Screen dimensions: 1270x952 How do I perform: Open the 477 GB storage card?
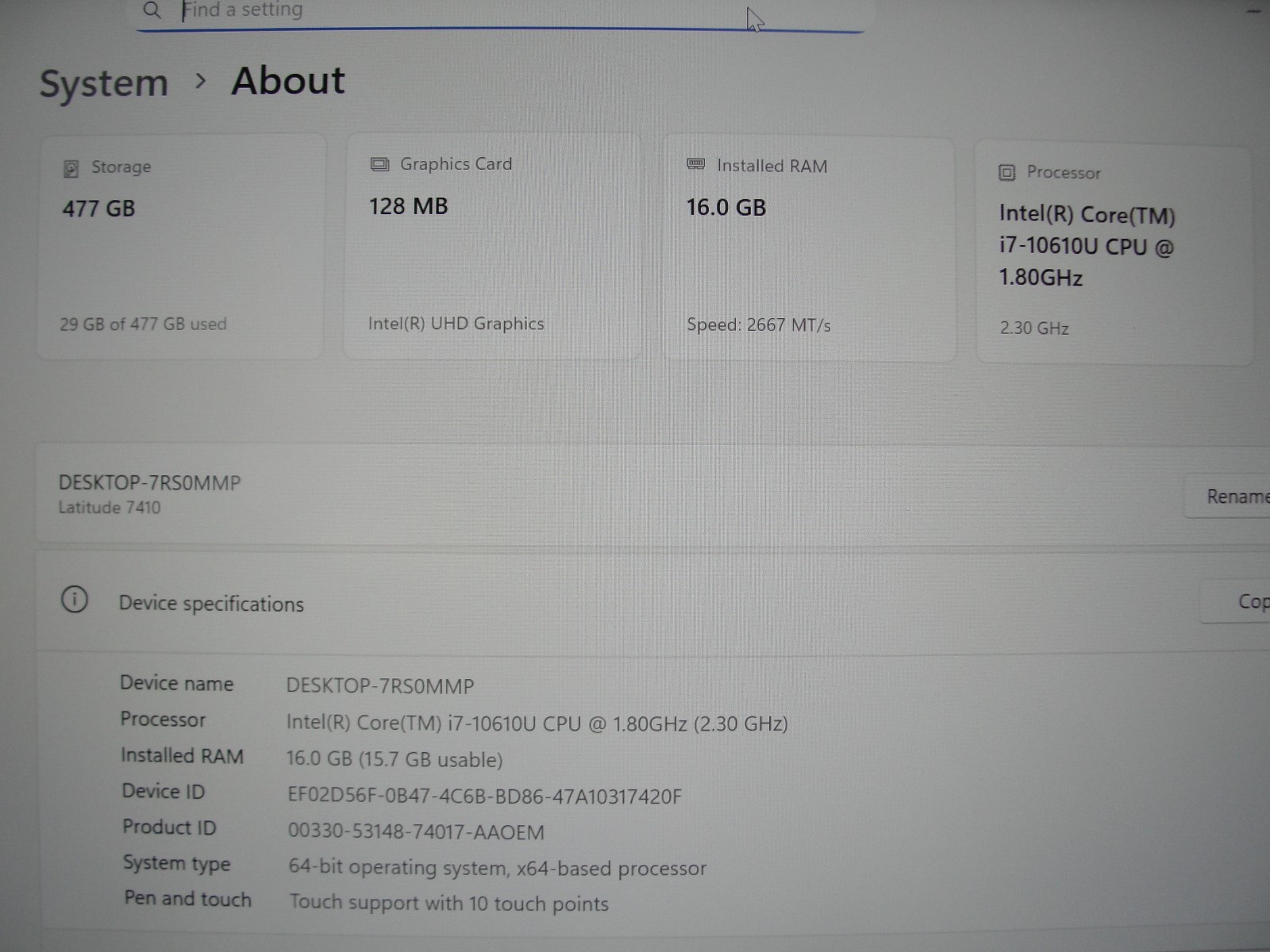point(181,247)
